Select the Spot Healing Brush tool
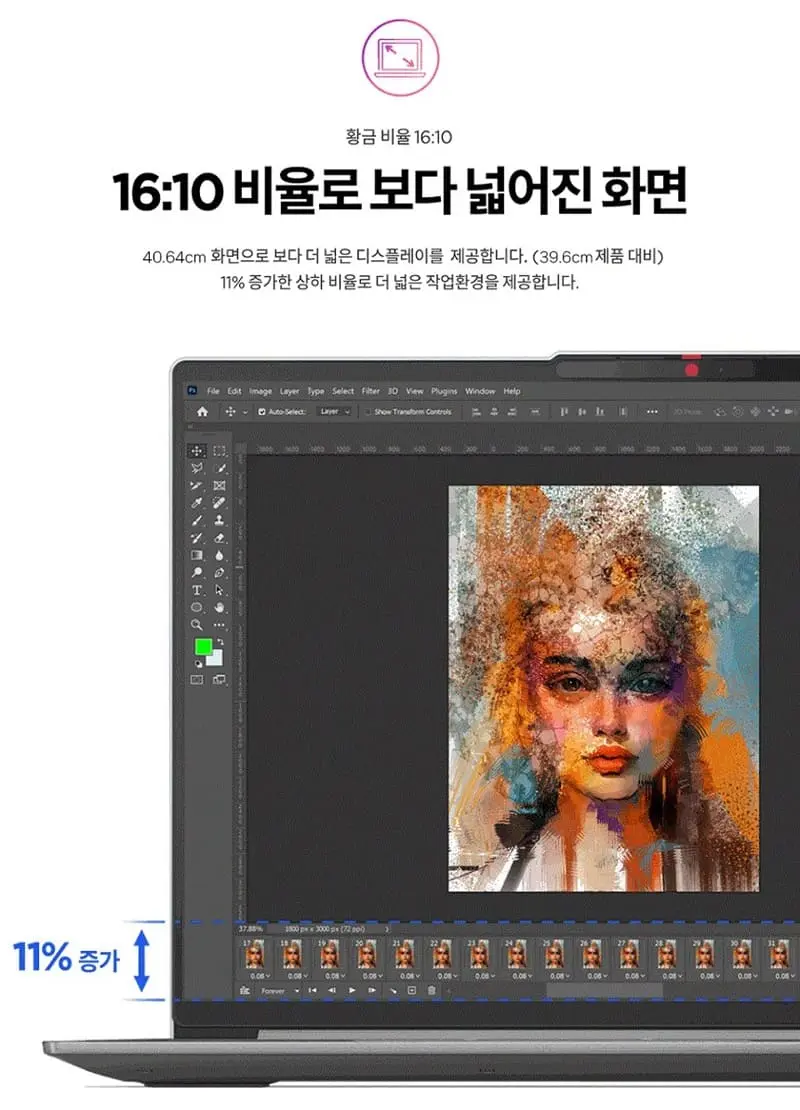Viewport: 800px width, 1110px height. [x=219, y=503]
